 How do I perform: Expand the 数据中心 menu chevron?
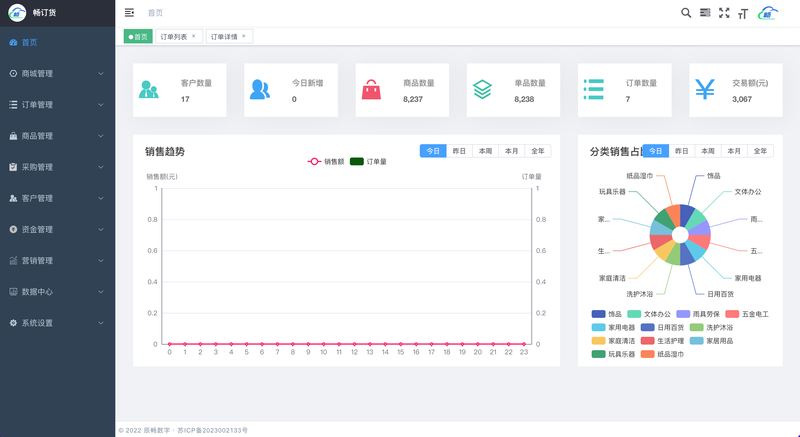pyautogui.click(x=101, y=292)
